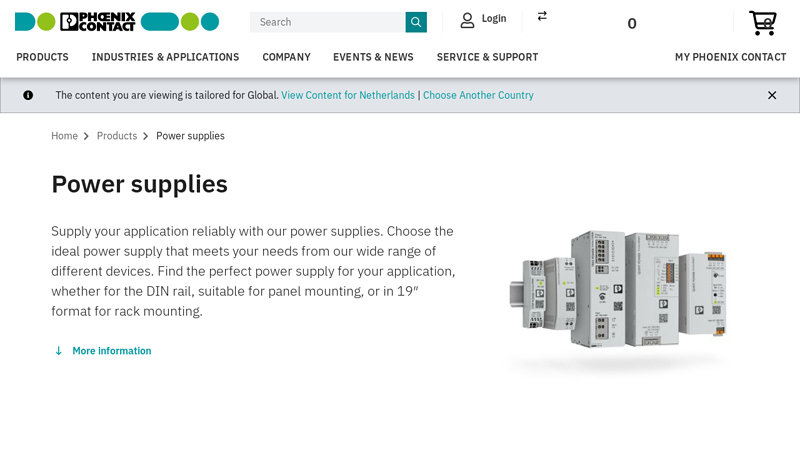Open the Login link
The height and width of the screenshot is (450, 800).
(x=494, y=19)
